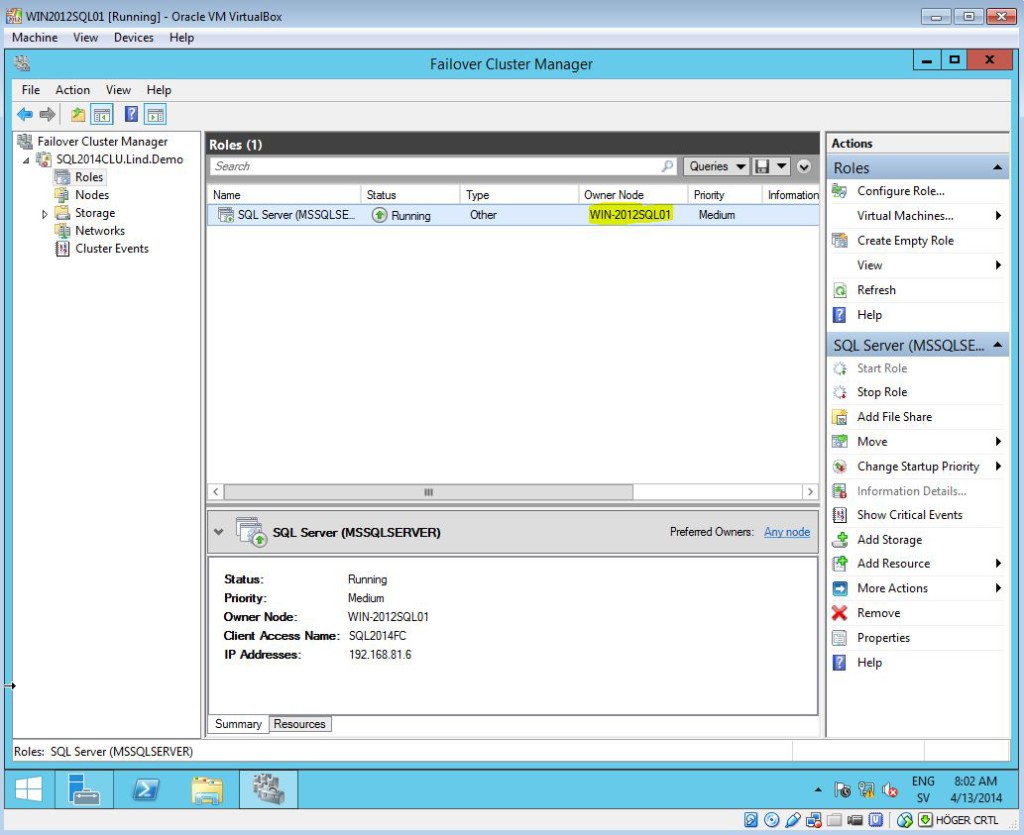Switch to the Summary tab
This screenshot has width=1024, height=835.
tap(238, 724)
